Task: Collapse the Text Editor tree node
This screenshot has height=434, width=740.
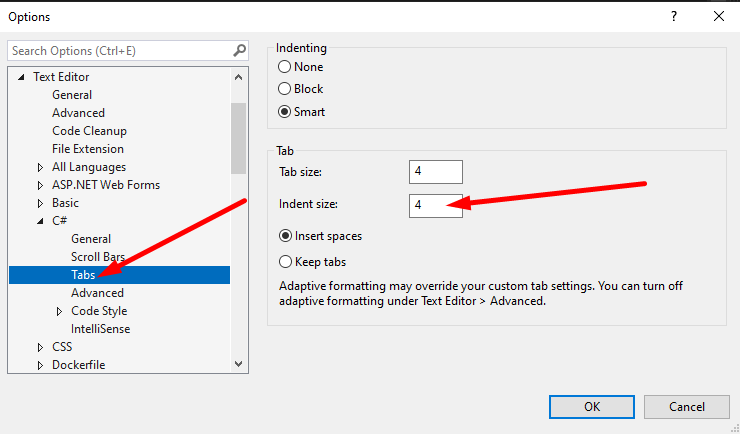Action: click(x=21, y=77)
